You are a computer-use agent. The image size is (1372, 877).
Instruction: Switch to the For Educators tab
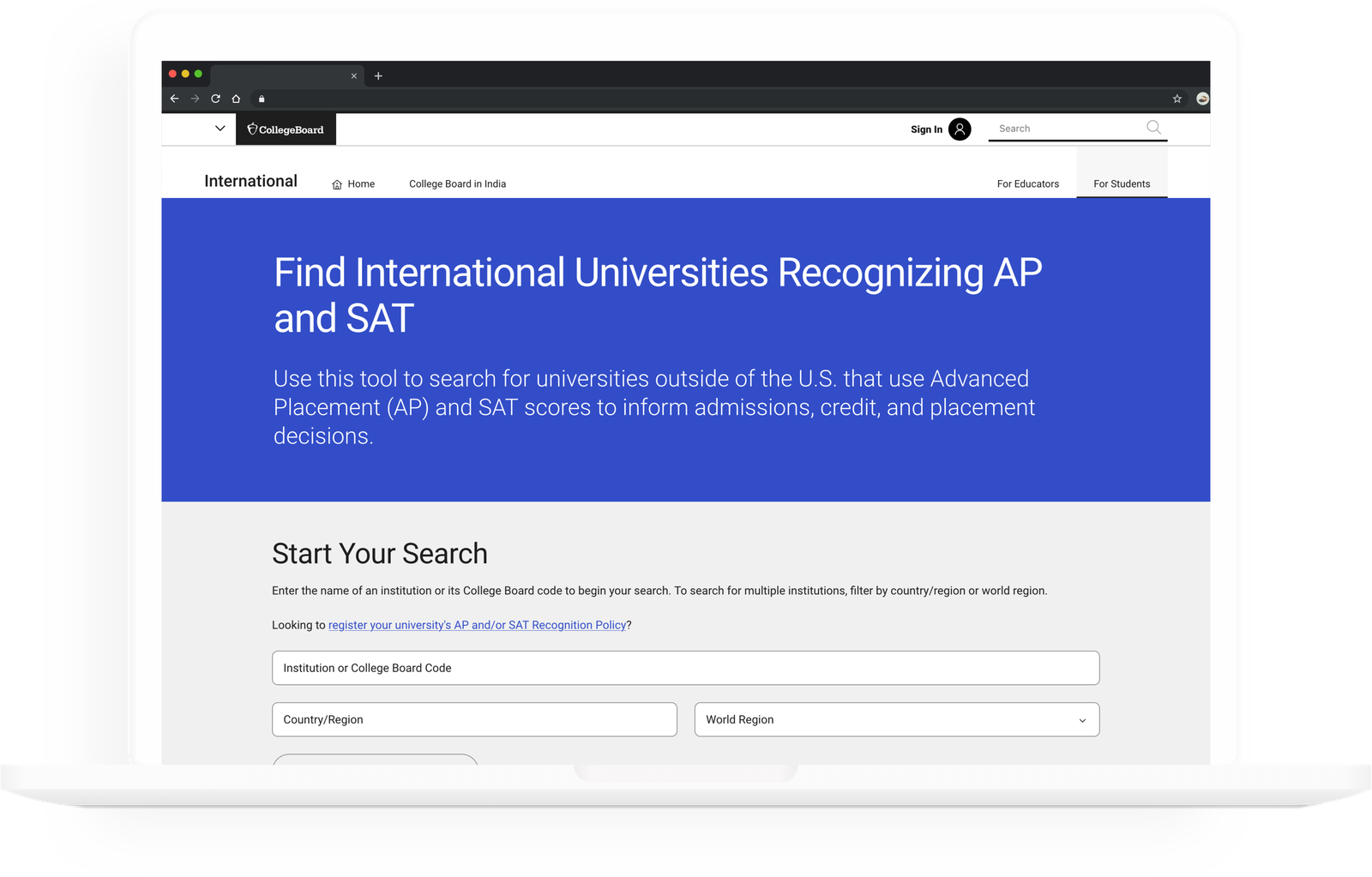tap(1027, 184)
